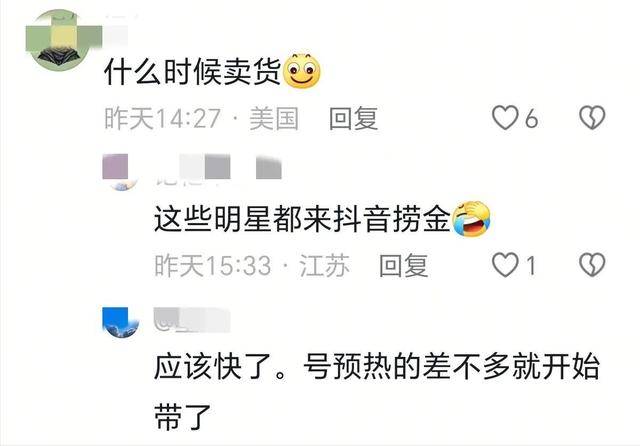Open the blurred username above '这些明星' comment
The width and height of the screenshot is (640, 446).
218,169
